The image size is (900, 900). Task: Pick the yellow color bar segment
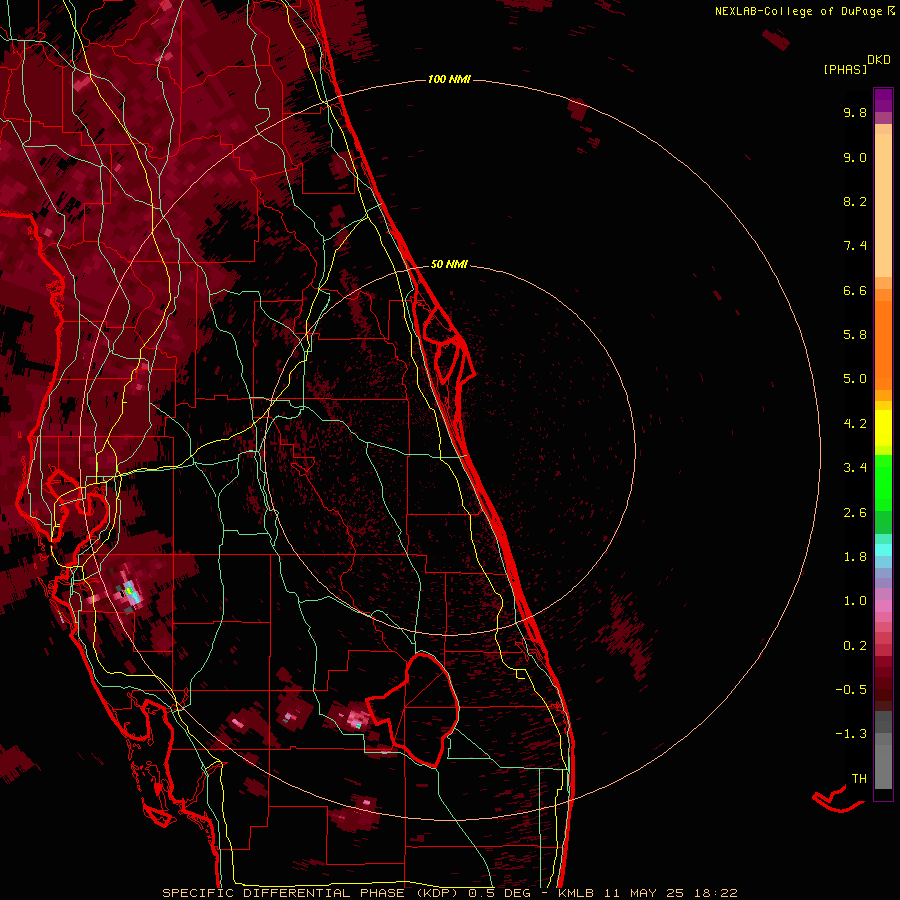(x=883, y=428)
